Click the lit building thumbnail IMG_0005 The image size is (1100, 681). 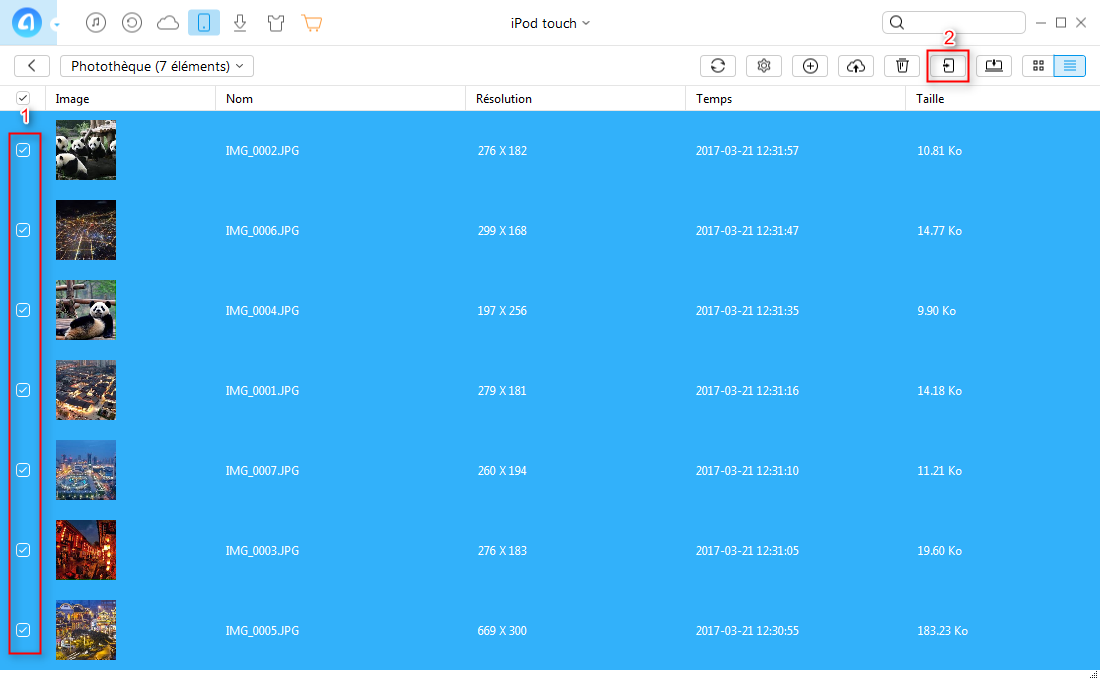tap(86, 630)
